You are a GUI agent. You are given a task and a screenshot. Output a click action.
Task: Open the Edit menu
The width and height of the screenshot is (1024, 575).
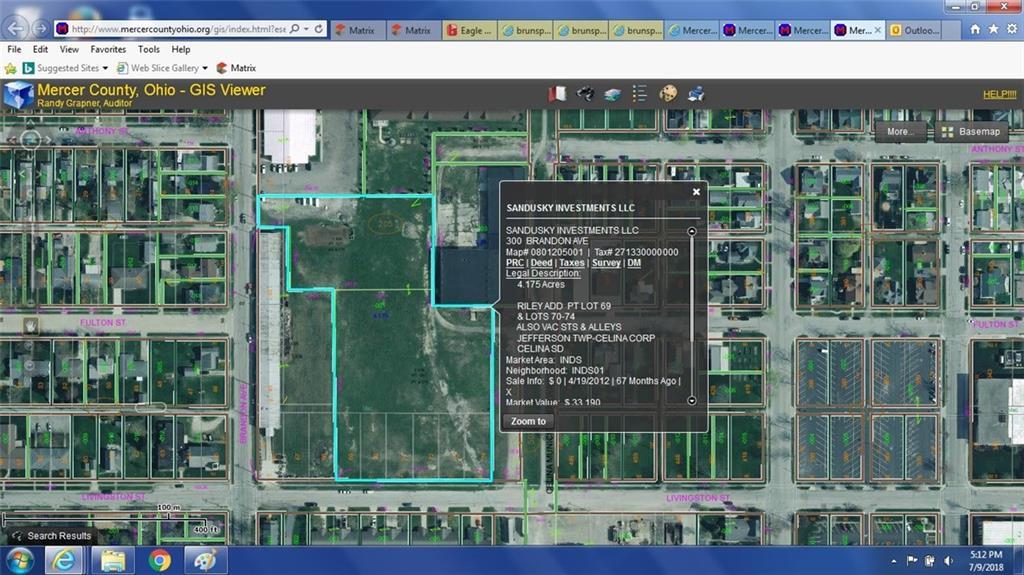(x=40, y=49)
